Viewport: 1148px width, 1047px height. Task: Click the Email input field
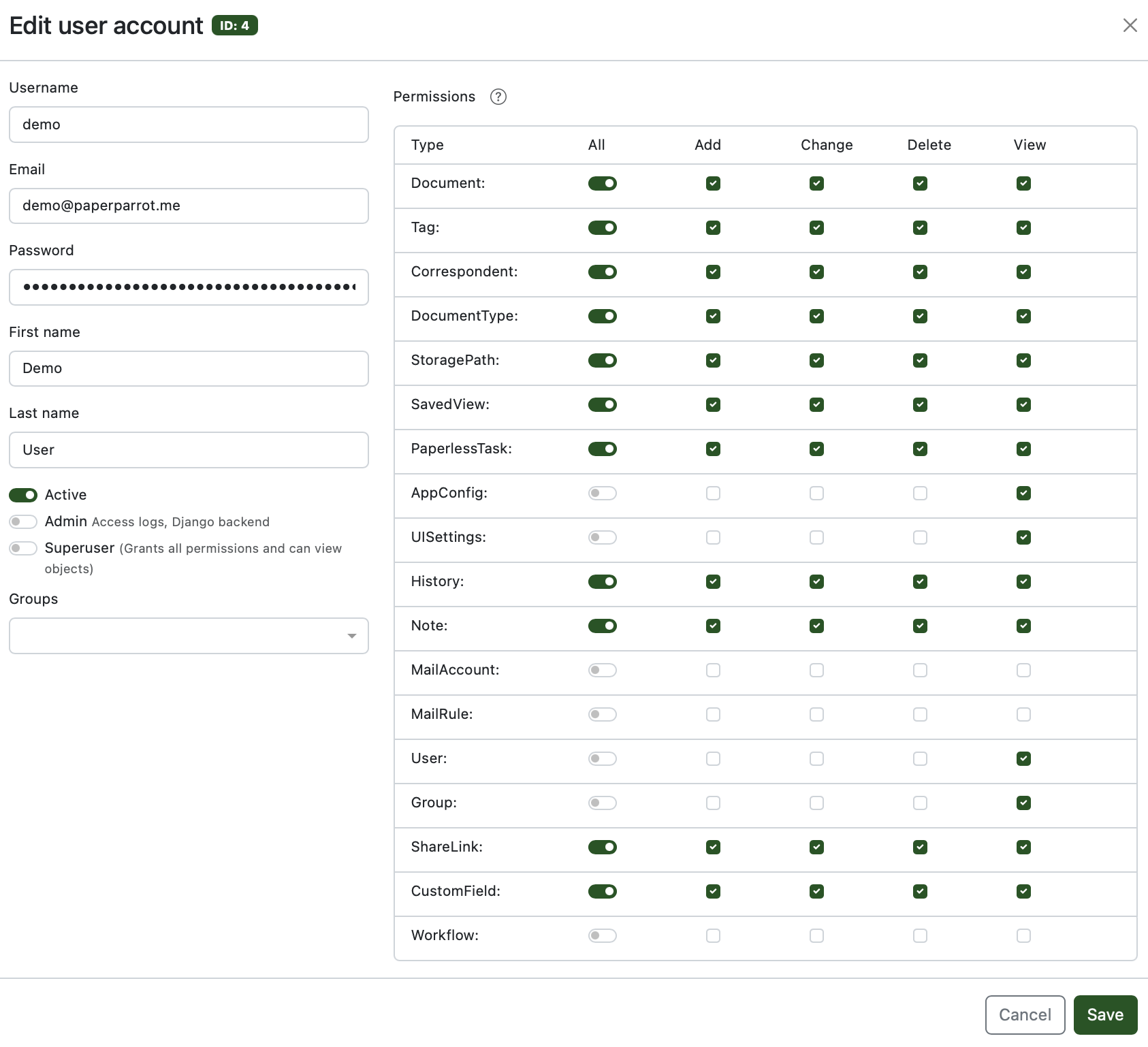pyautogui.click(x=189, y=206)
